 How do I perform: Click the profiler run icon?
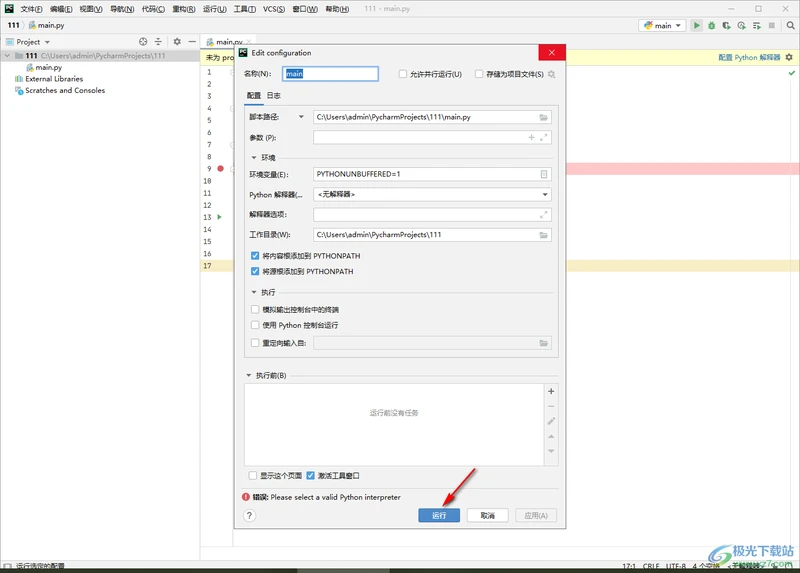(x=741, y=26)
